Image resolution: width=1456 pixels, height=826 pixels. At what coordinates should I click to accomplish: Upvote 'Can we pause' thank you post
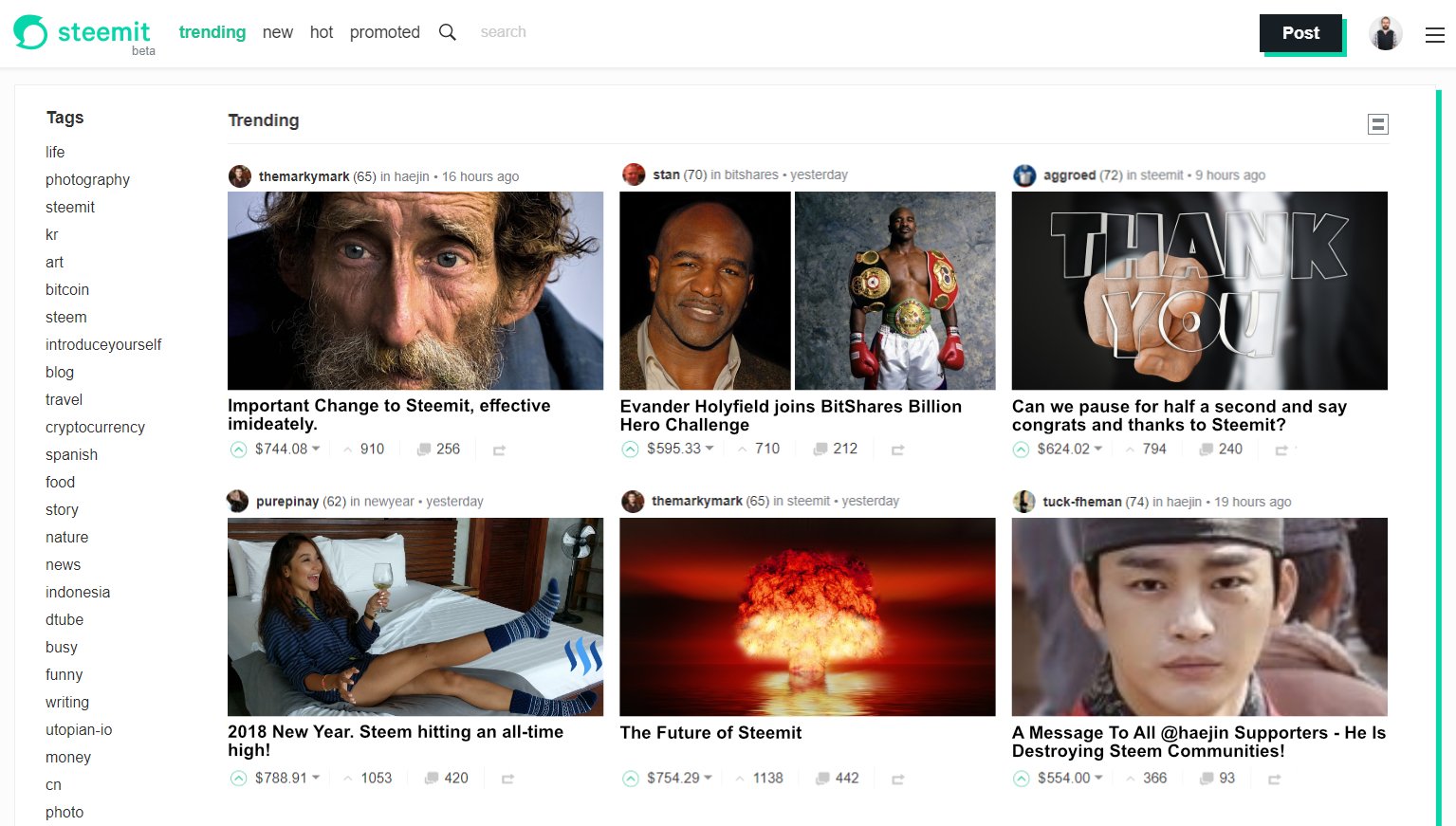coord(1021,450)
